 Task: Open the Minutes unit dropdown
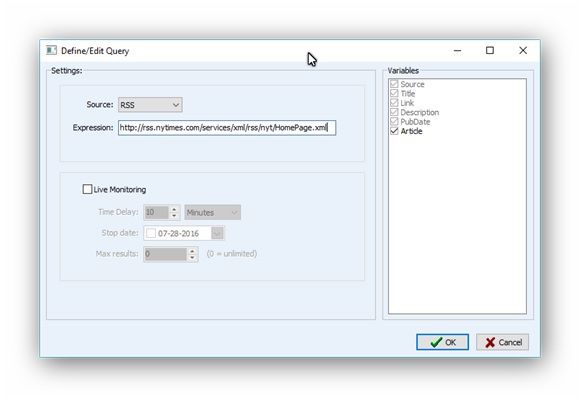(x=212, y=212)
